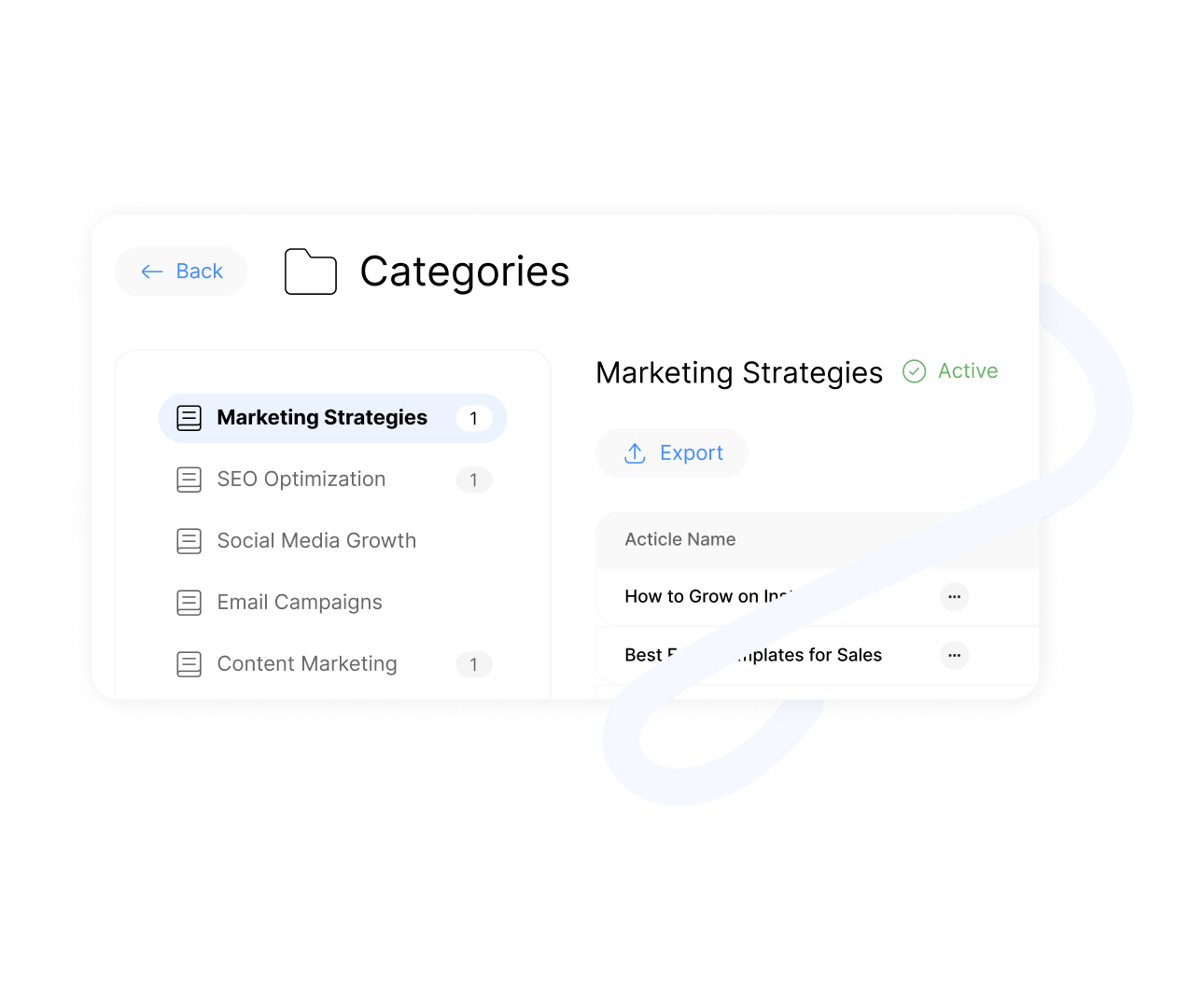This screenshot has height=1002, width=1204.
Task: Click the Email Campaigns document icon
Action: (x=189, y=603)
